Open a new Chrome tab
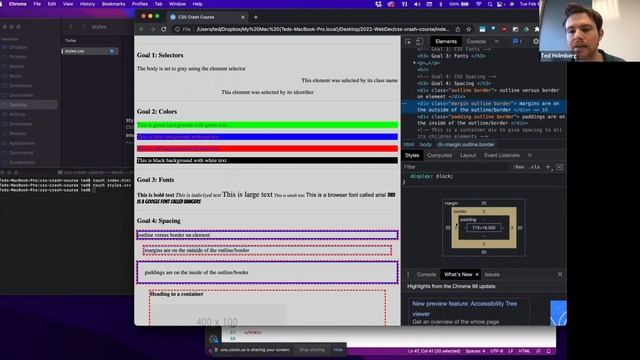640x360 pixels. pyautogui.click(x=256, y=17)
